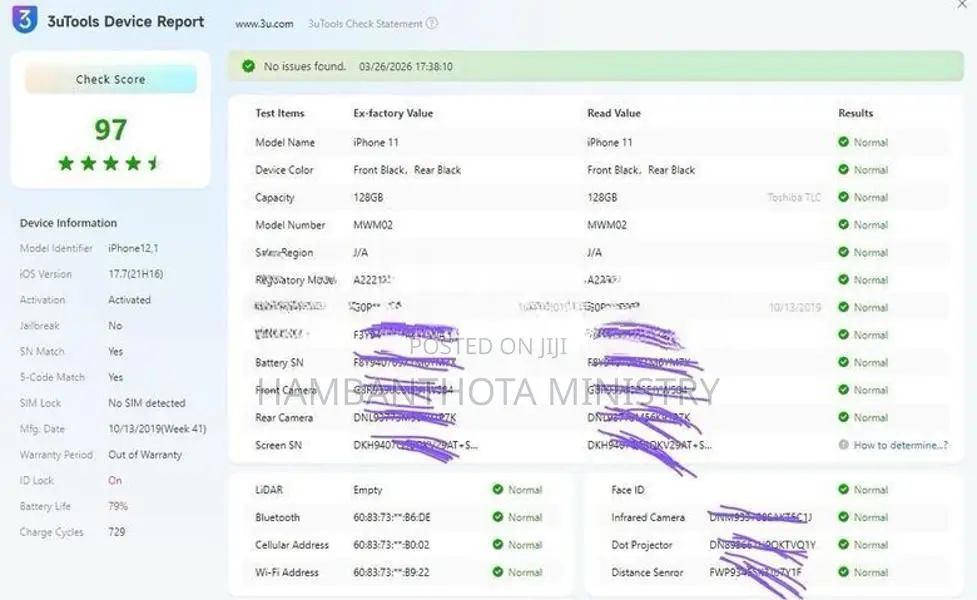
Task: Select the iOS version 17.7(21H16)
Action: pos(136,274)
